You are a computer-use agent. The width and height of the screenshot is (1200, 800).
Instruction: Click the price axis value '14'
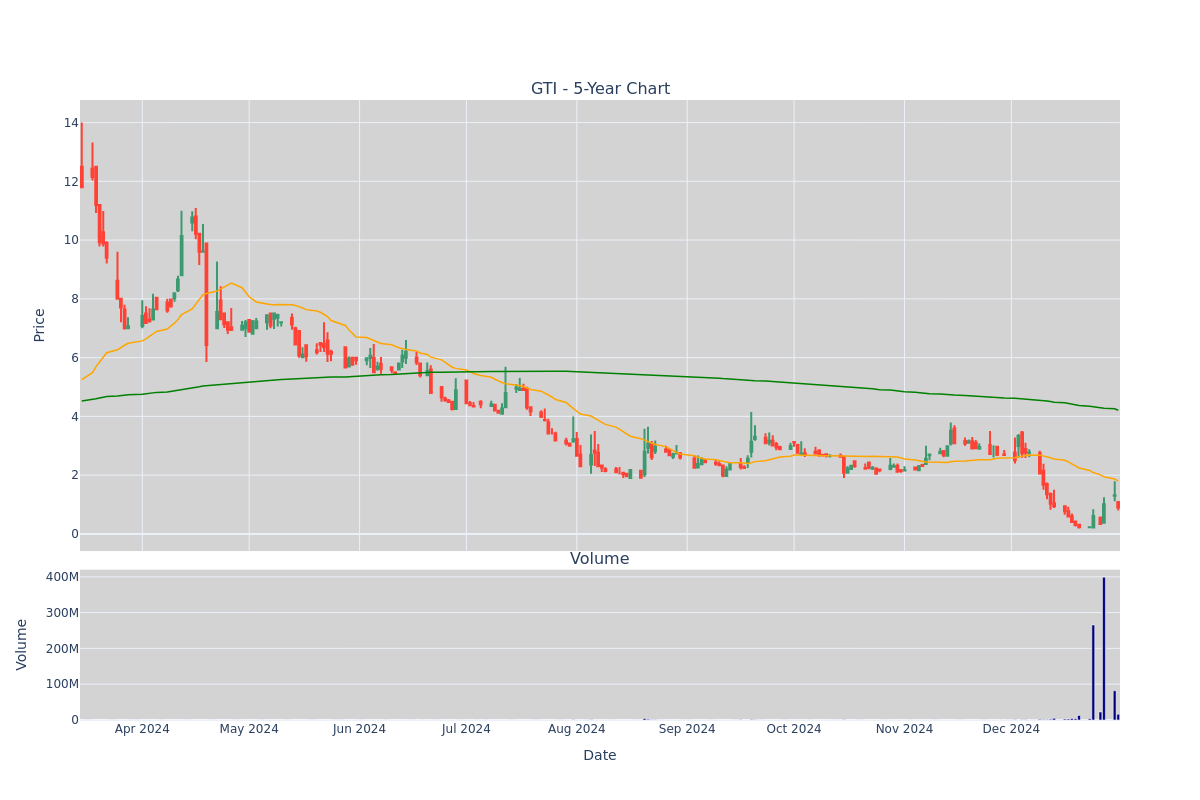[x=71, y=123]
